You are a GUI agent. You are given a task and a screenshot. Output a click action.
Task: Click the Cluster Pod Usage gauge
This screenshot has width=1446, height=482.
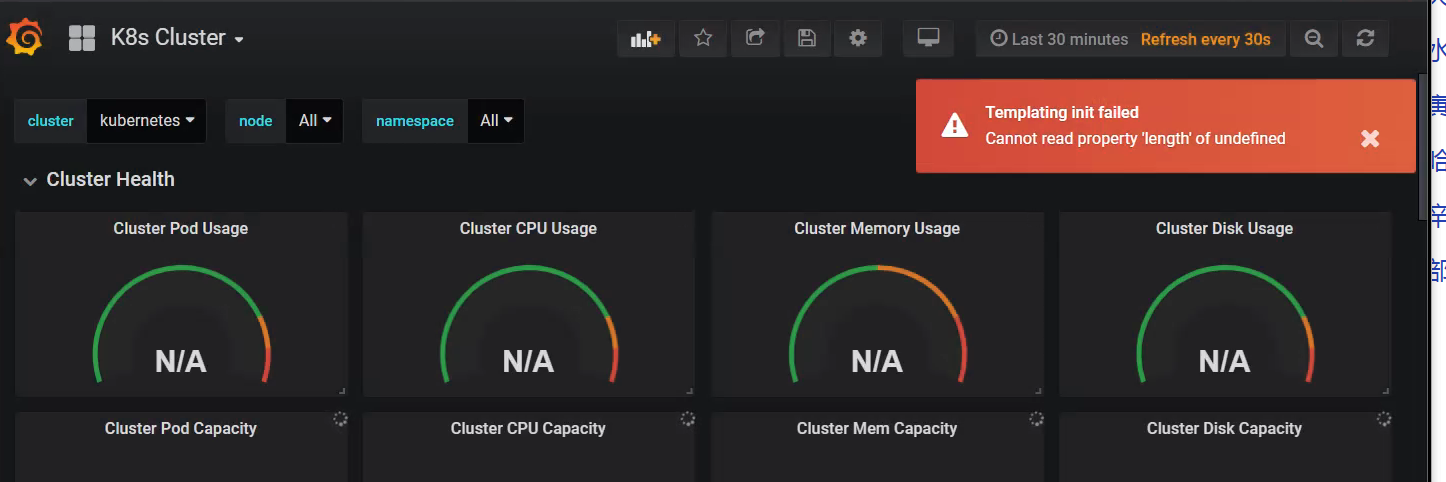pos(181,324)
